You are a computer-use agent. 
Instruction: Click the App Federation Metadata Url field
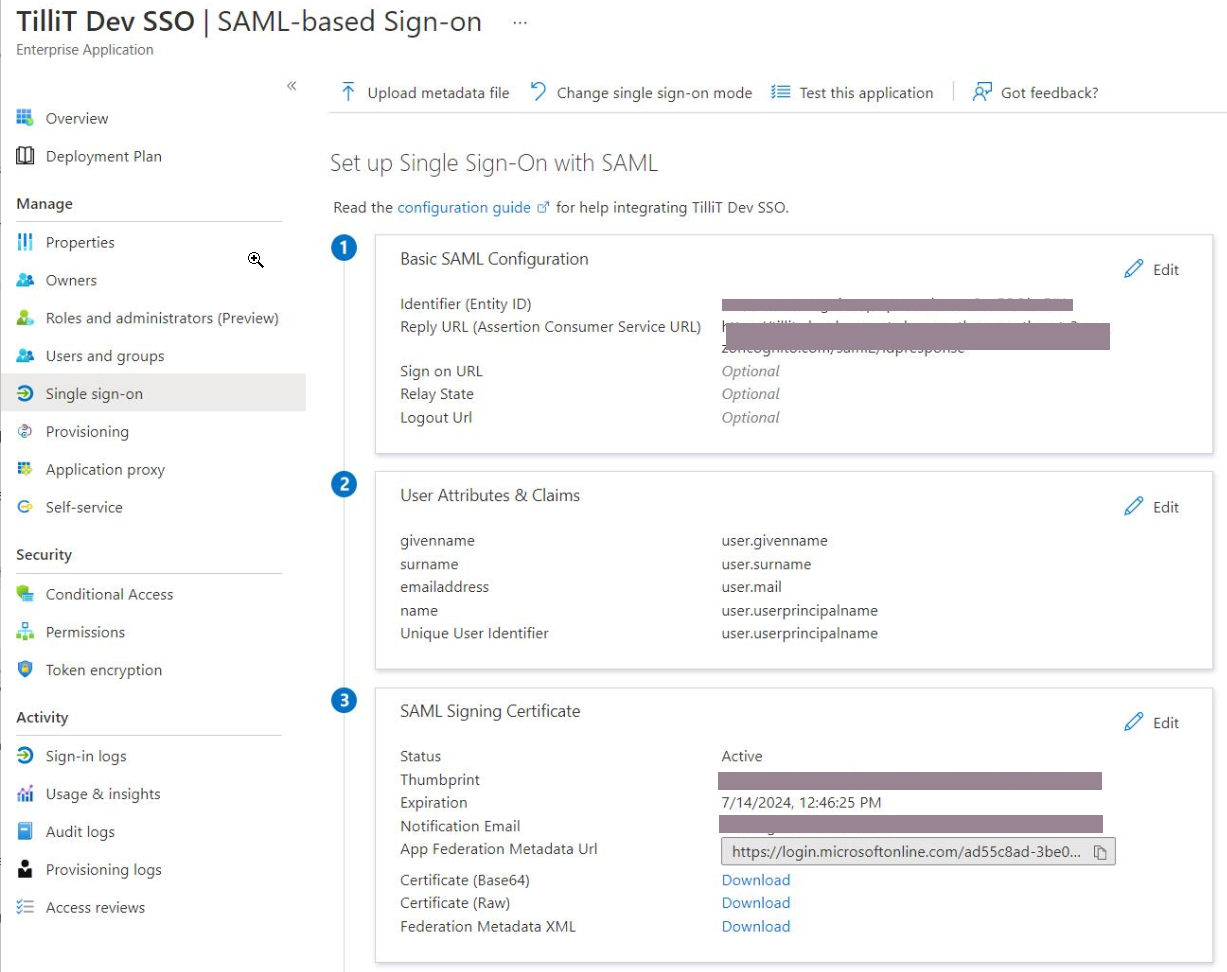905,852
